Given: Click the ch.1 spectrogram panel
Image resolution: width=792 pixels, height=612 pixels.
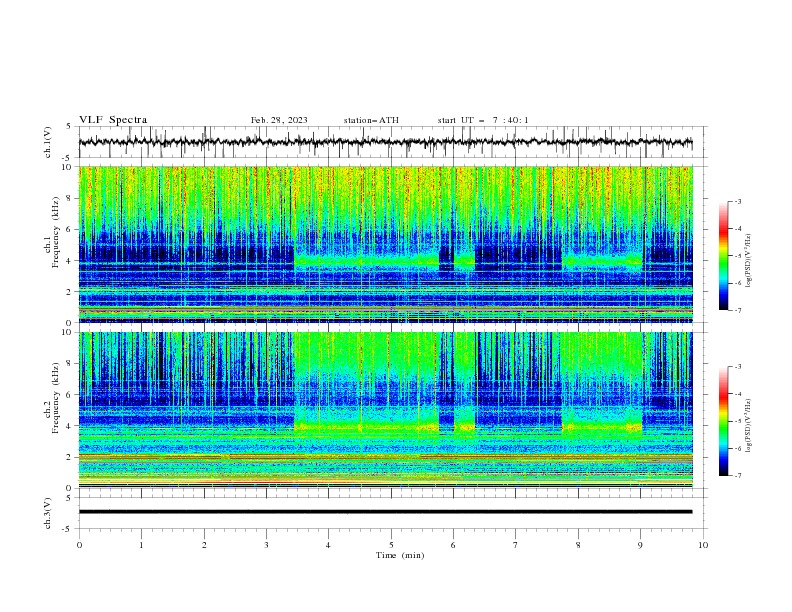Looking at the screenshot, I should [386, 244].
